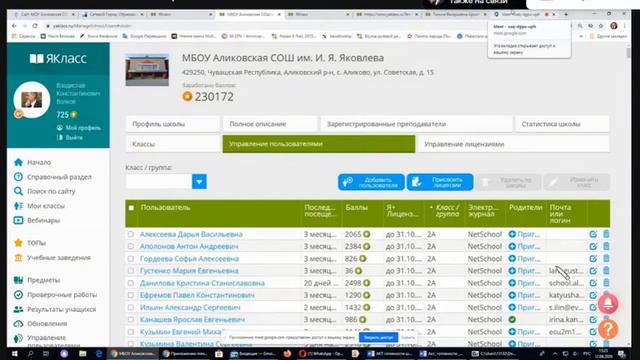This screenshot has width=640, height=360.
Task: Click the blue allow-access button in bottom notification
Action: pos(378,338)
